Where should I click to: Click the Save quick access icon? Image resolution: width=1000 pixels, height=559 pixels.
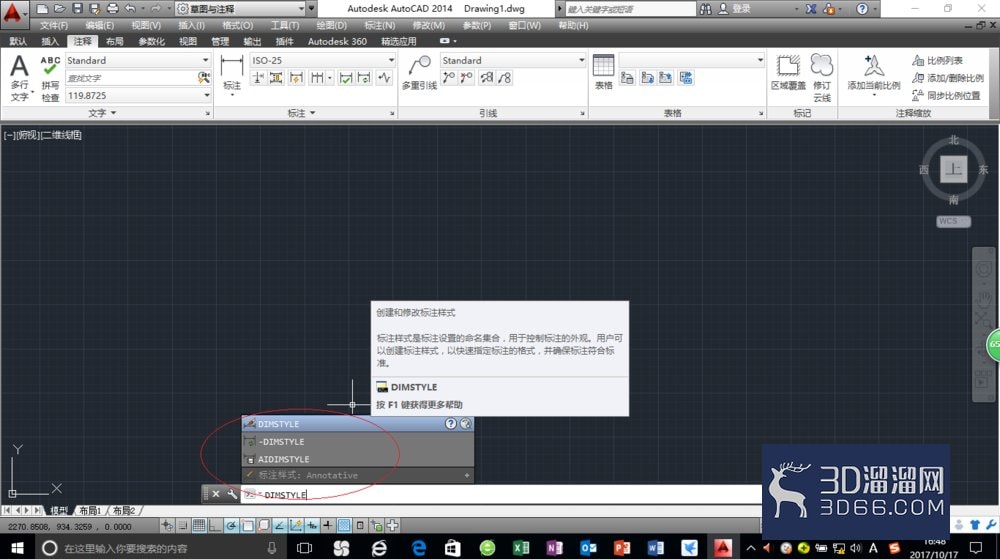tap(77, 9)
